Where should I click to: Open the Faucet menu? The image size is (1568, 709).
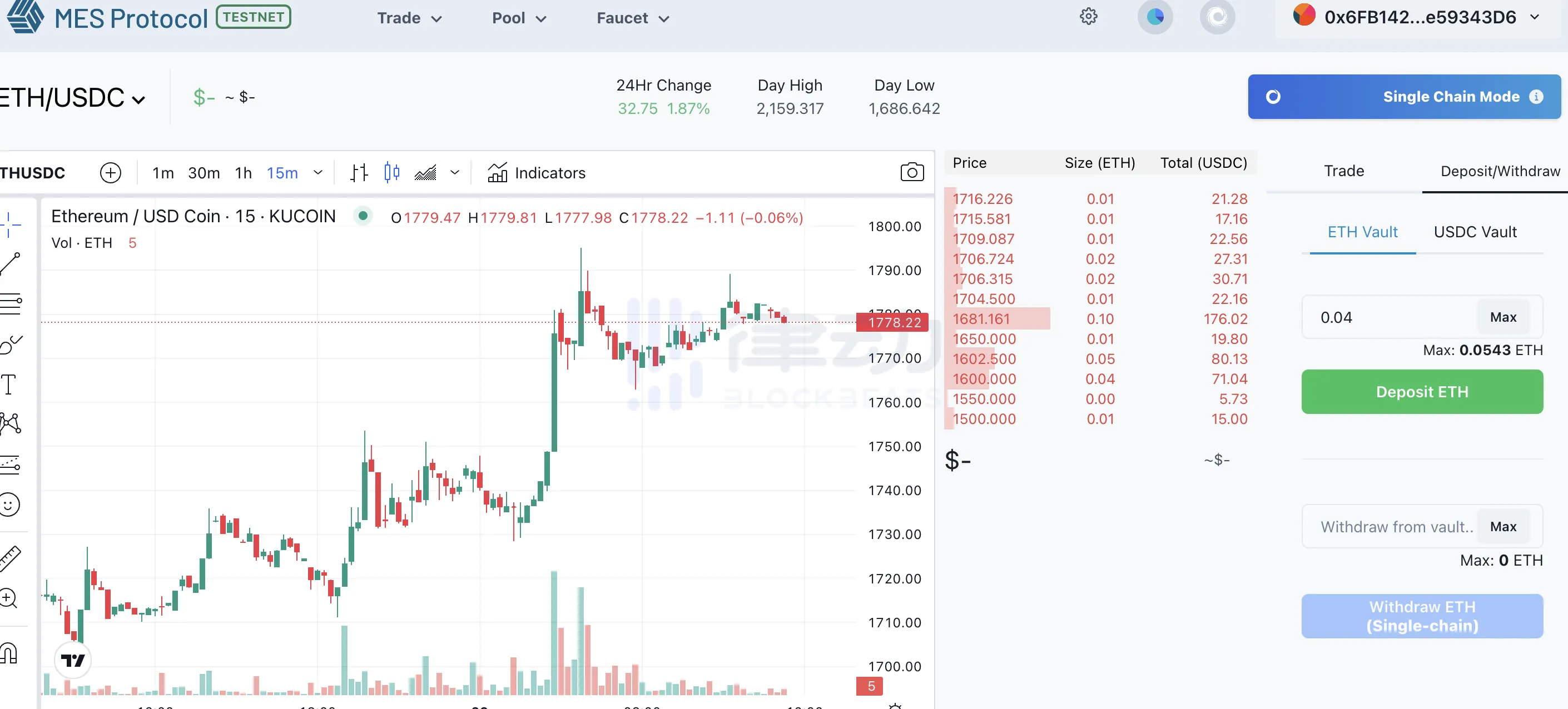[x=632, y=18]
